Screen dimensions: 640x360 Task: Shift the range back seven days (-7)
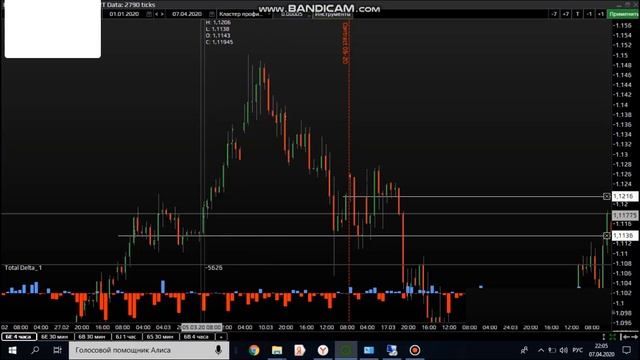[554, 14]
